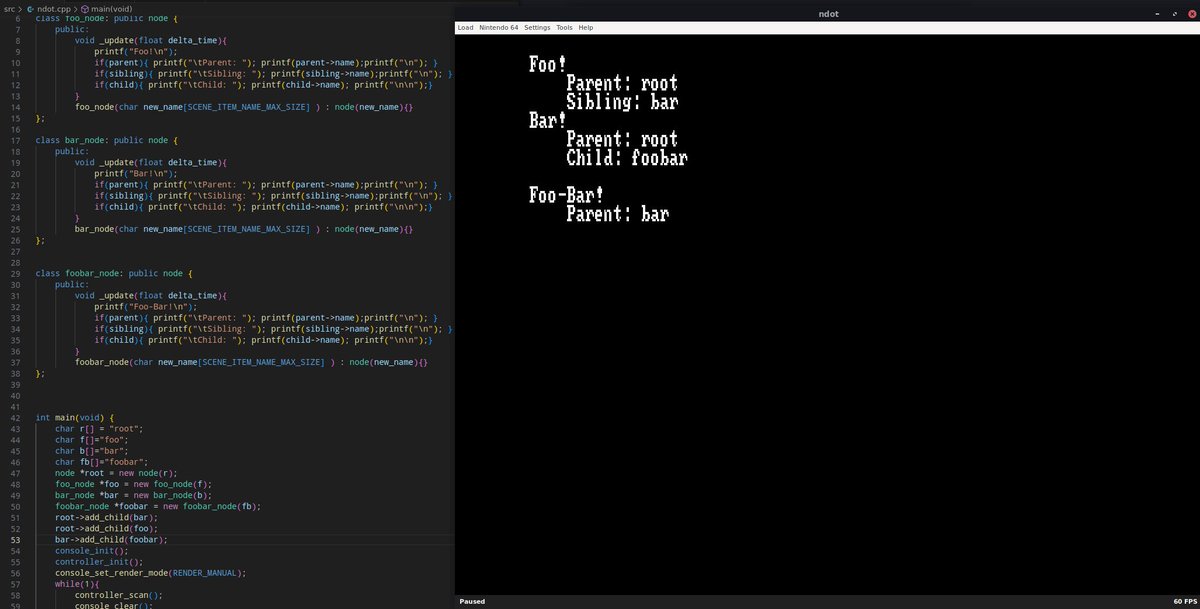Open the Load menu in ndot
Image resolution: width=1200 pixels, height=609 pixels.
click(465, 28)
